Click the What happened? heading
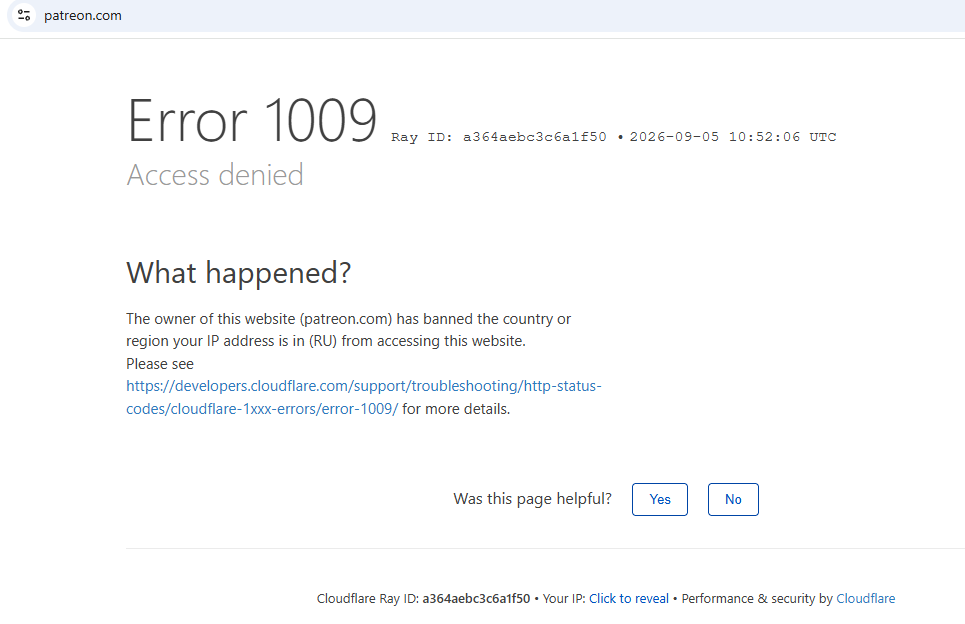 coord(238,273)
